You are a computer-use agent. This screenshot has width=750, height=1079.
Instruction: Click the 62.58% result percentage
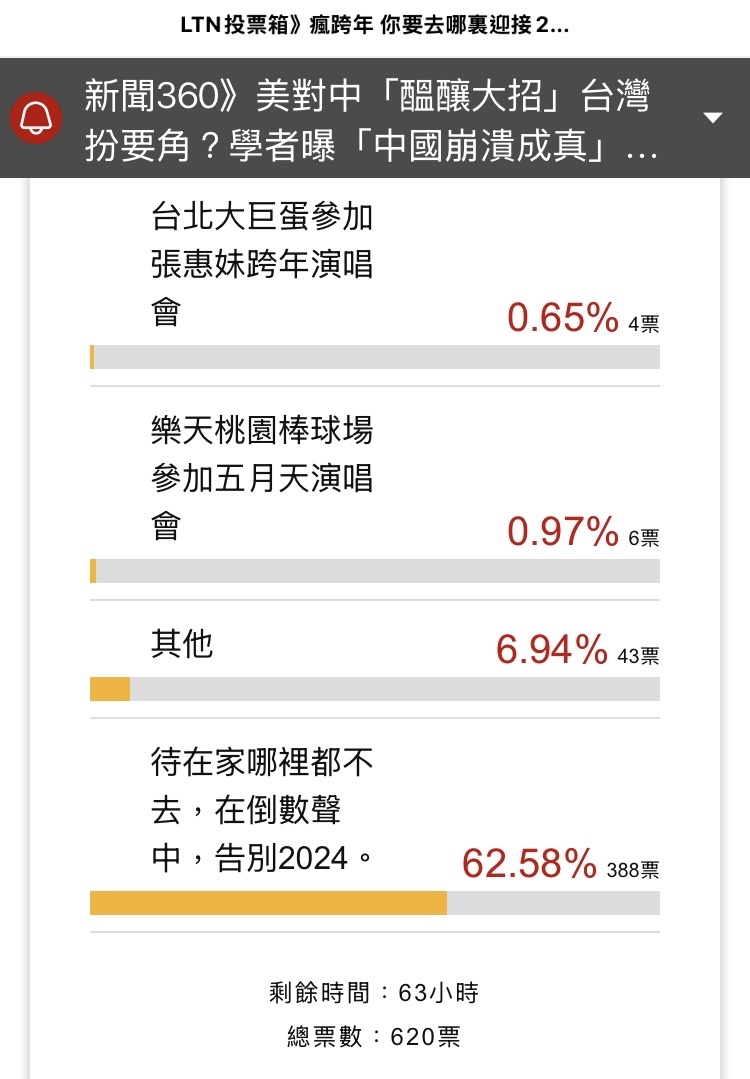(529, 864)
